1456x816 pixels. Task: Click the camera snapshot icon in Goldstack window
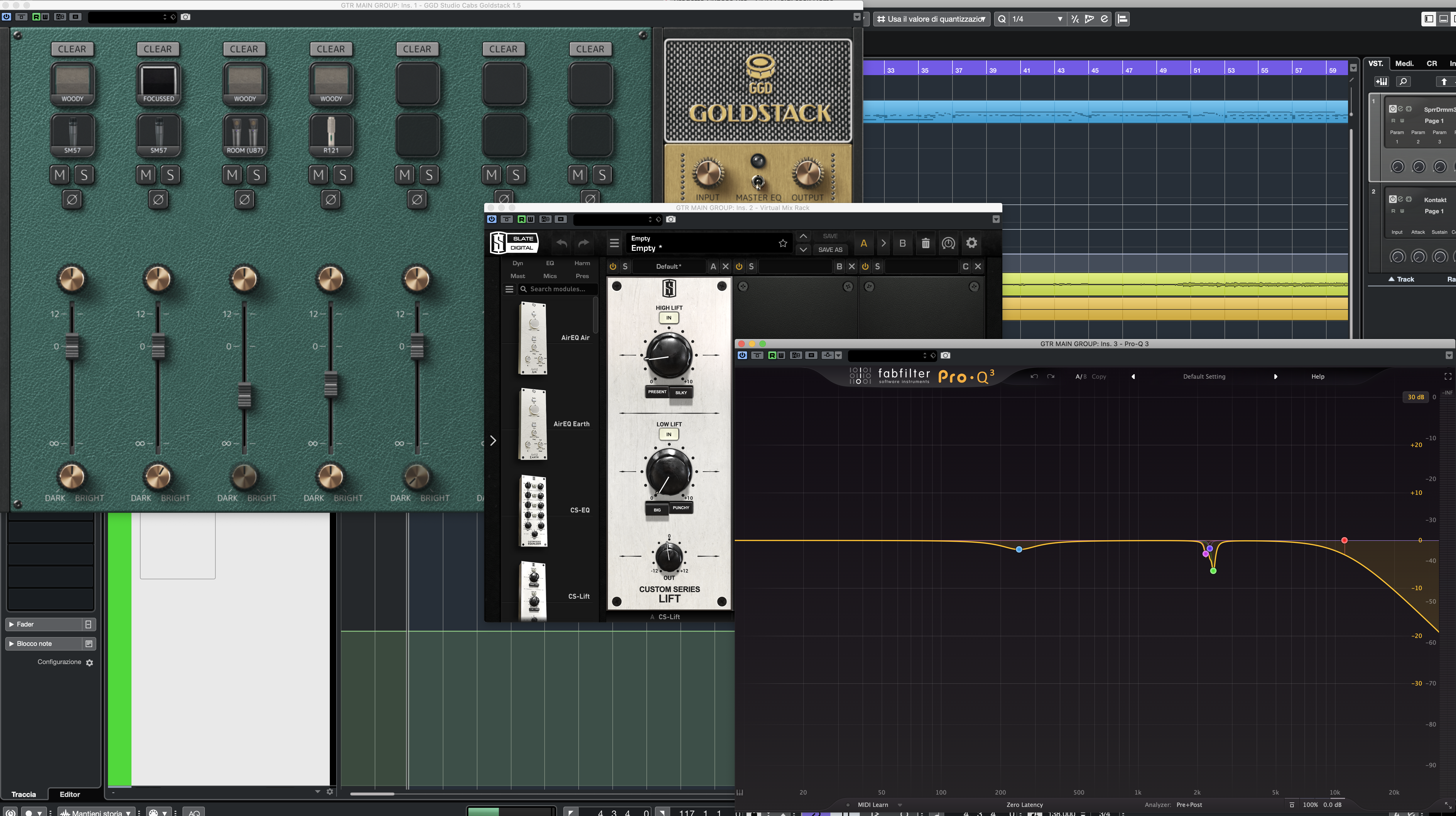click(185, 17)
